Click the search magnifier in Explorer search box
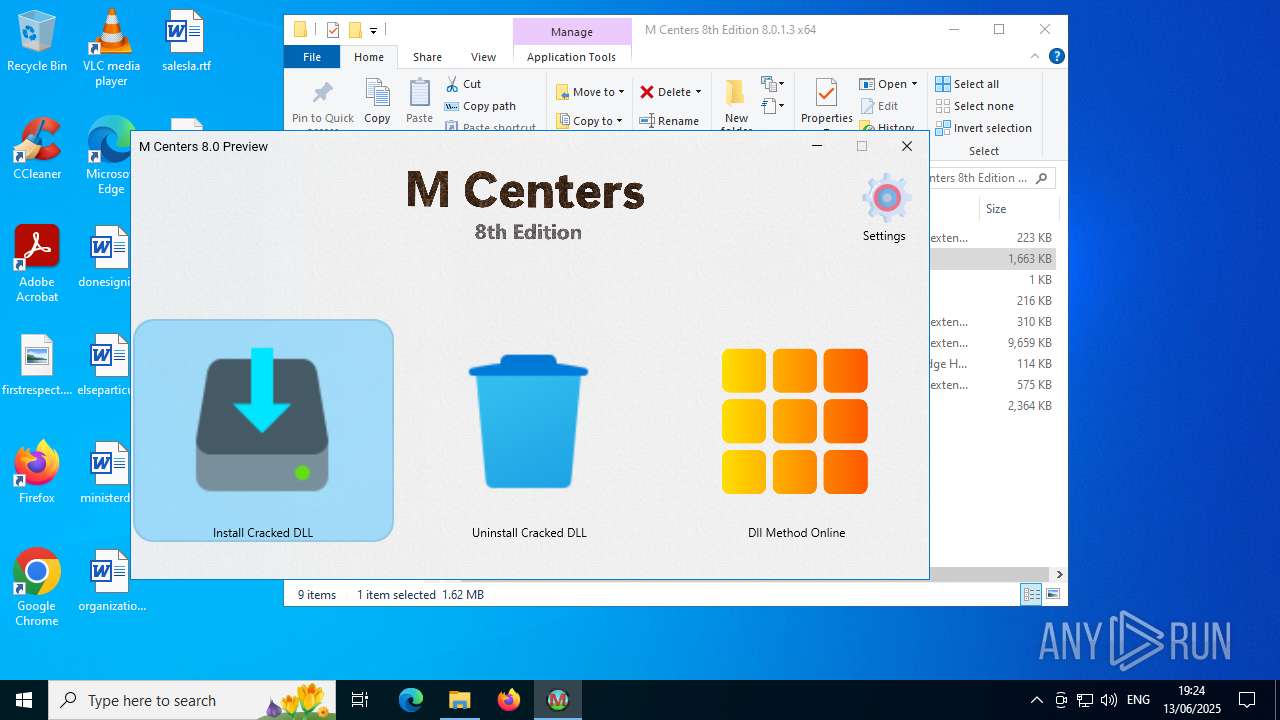 point(1042,178)
